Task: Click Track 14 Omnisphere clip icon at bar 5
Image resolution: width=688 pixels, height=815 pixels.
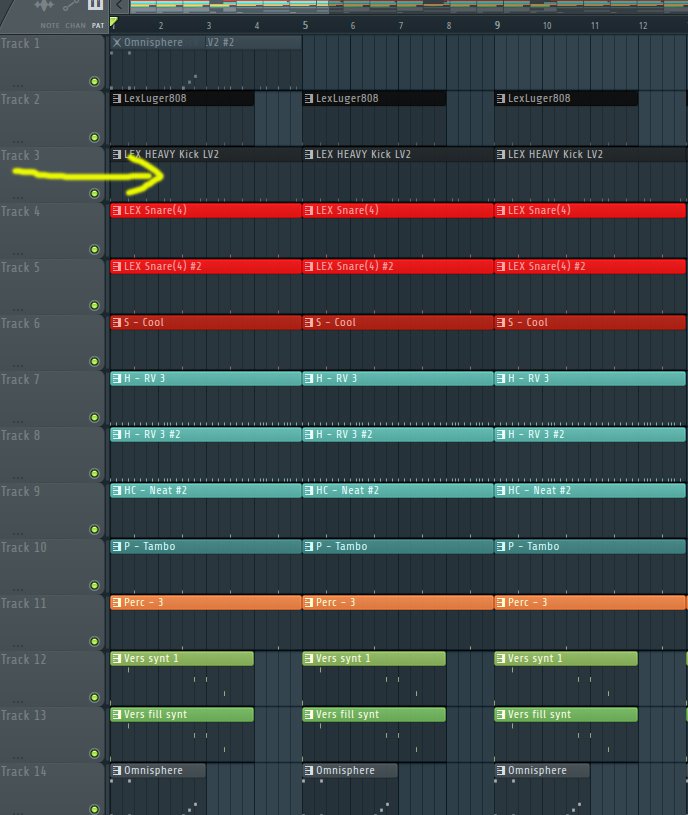Action: 309,770
